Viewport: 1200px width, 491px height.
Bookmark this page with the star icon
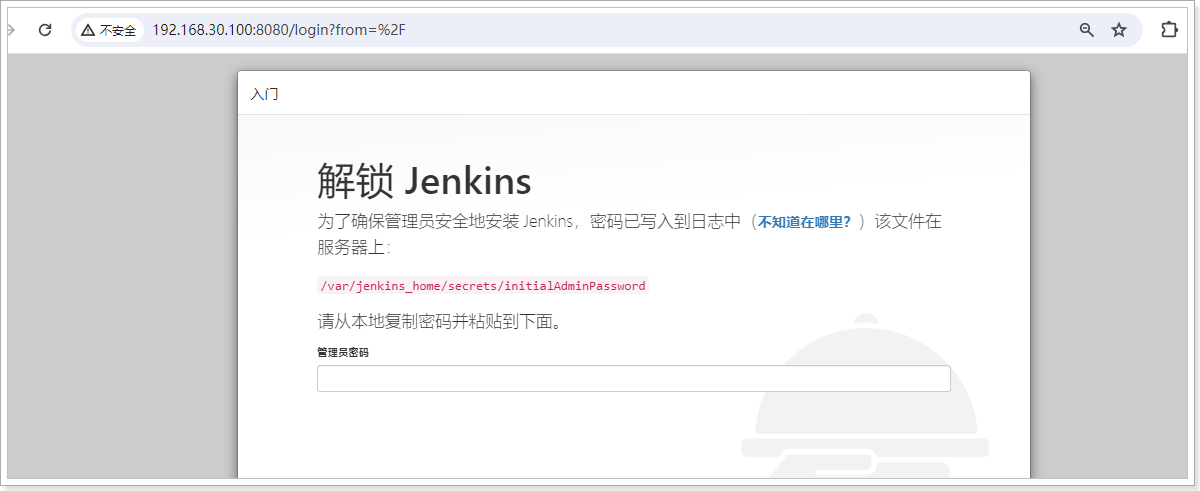(1119, 30)
